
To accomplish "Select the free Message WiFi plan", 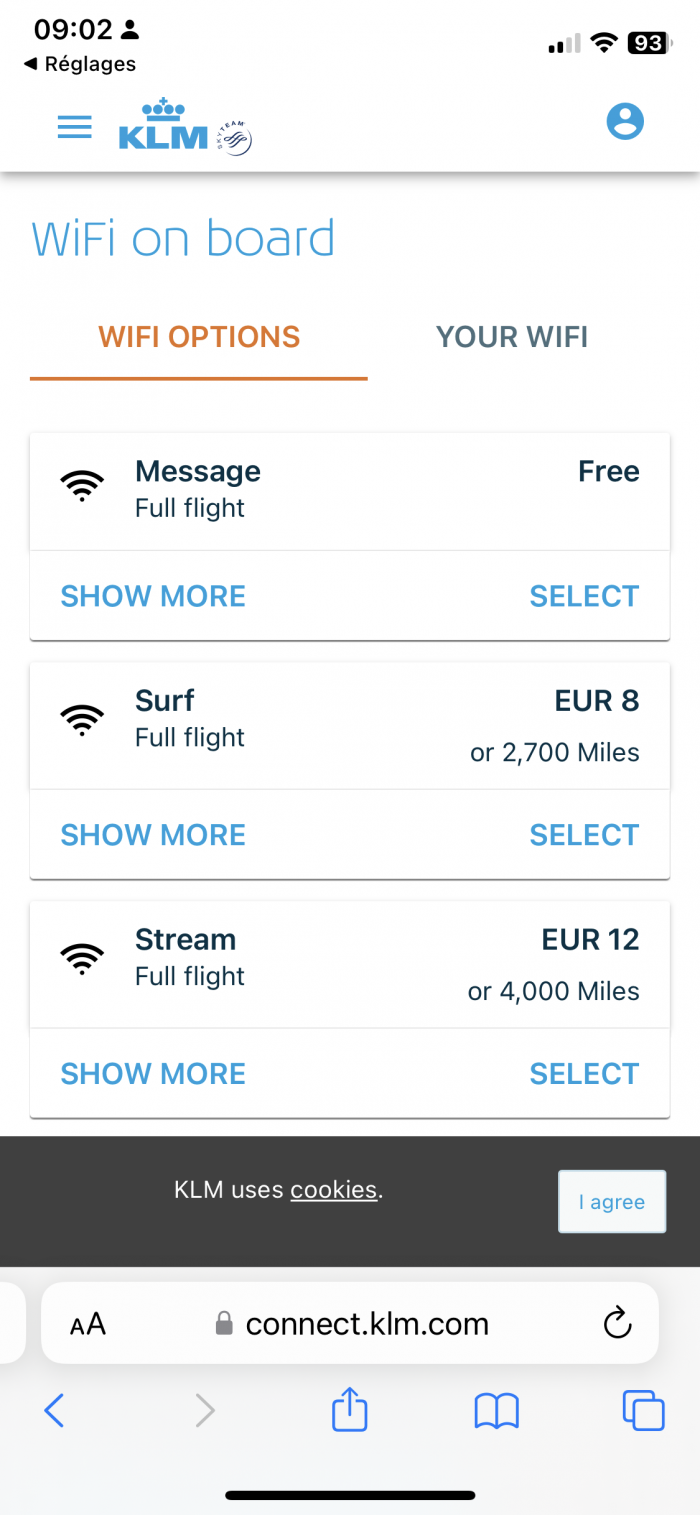I will 584,596.
